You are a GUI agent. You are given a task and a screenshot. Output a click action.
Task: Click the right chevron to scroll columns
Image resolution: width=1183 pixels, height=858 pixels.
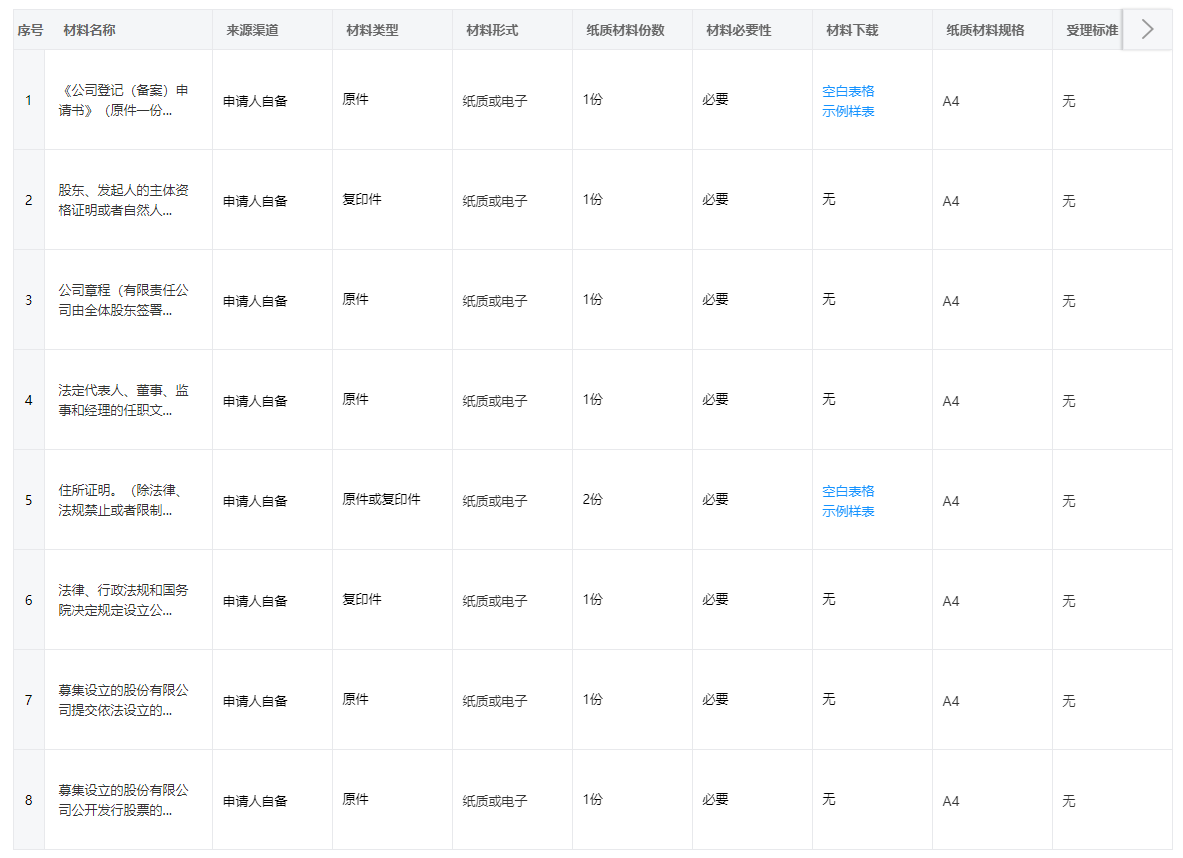(1147, 29)
